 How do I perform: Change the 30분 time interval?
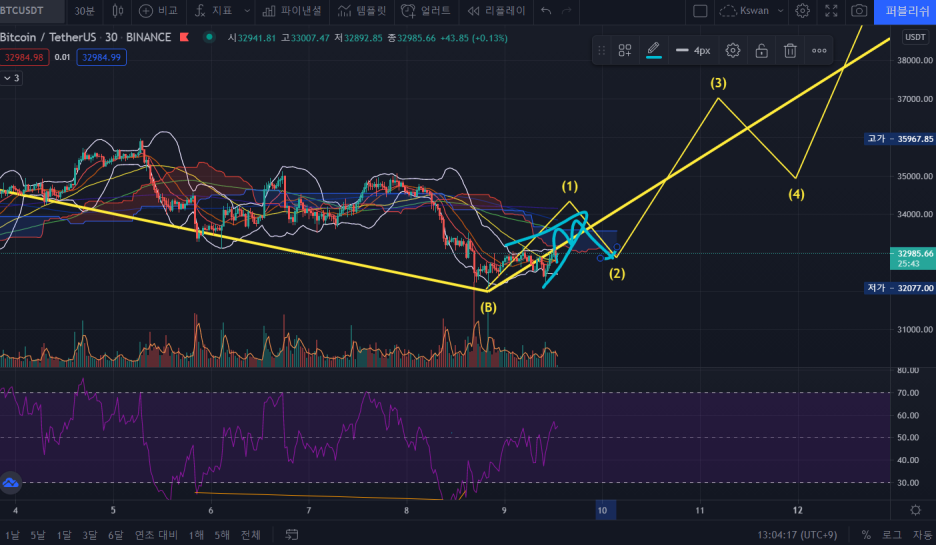[x=84, y=11]
